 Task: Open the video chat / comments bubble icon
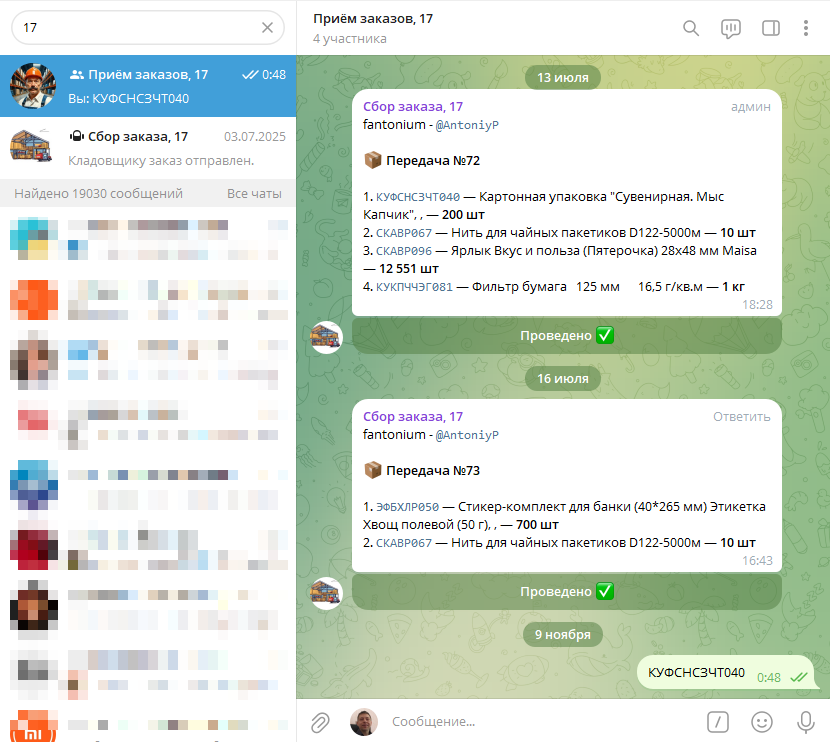pyautogui.click(x=730, y=28)
